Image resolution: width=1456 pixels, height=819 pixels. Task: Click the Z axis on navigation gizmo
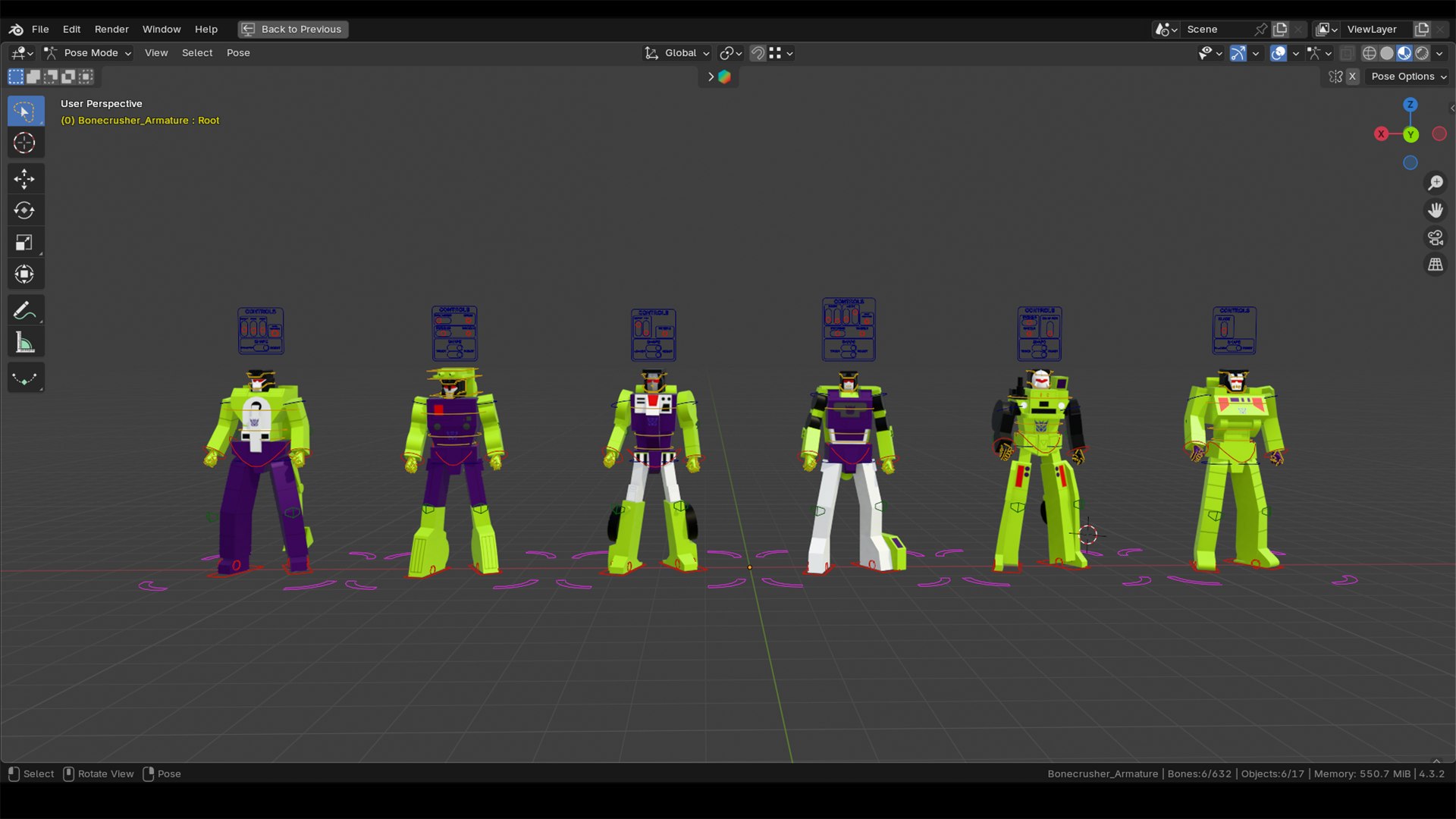click(1410, 105)
